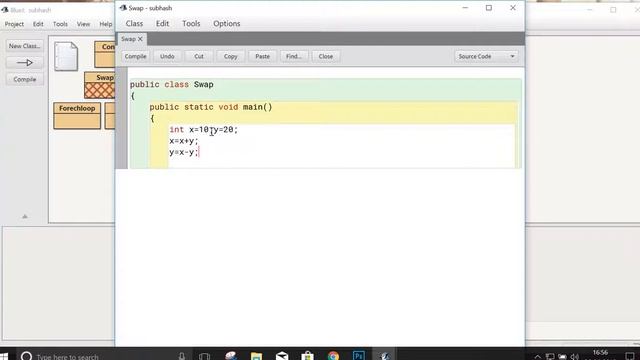Maximize the Swap editor window

[489, 8]
